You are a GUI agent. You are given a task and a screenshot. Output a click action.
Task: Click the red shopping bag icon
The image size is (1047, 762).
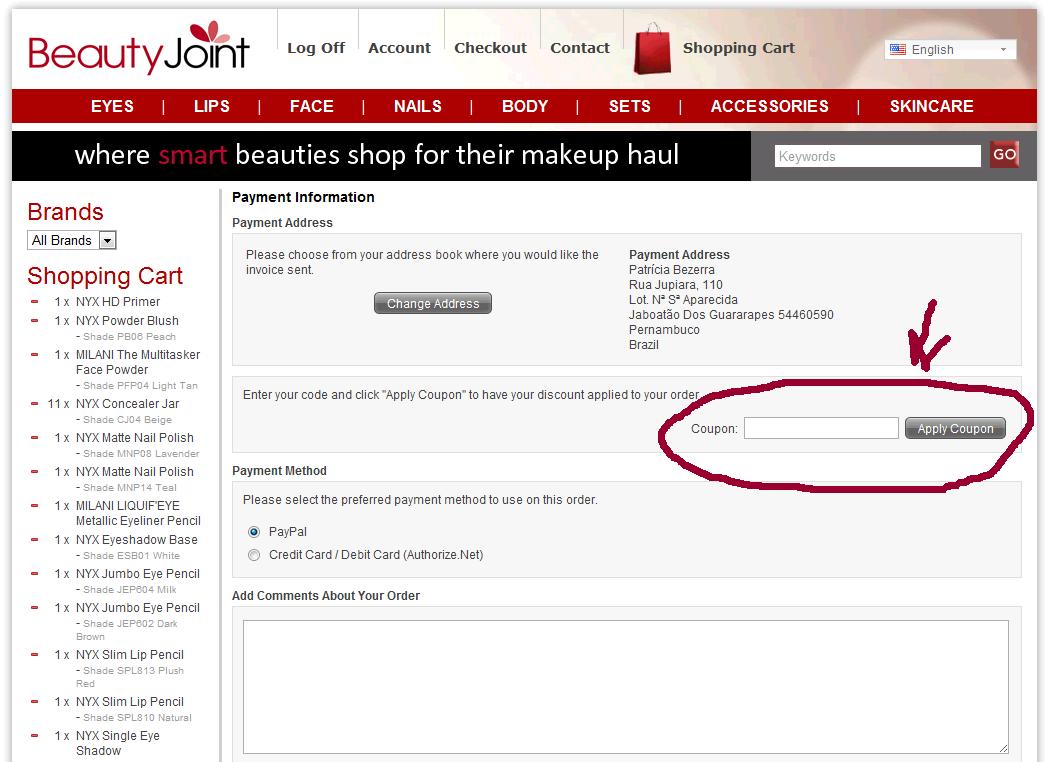[652, 49]
